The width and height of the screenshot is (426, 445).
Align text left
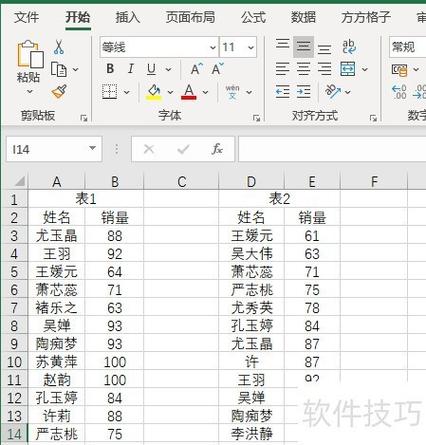point(282,69)
